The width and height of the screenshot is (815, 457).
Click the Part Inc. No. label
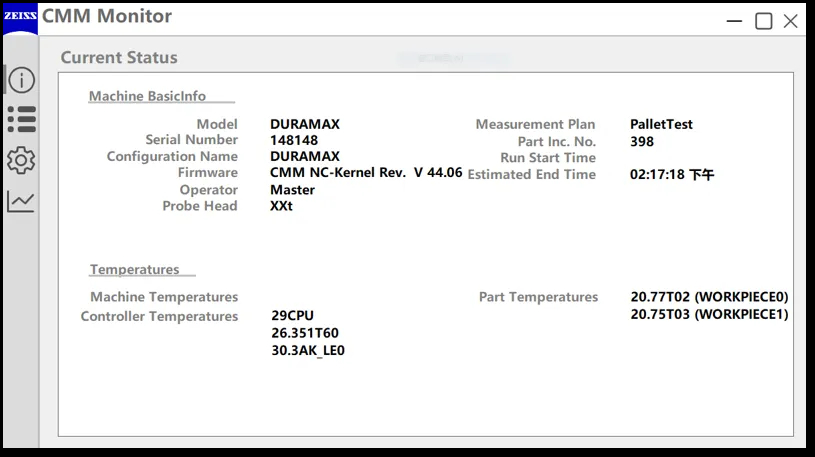(557, 141)
